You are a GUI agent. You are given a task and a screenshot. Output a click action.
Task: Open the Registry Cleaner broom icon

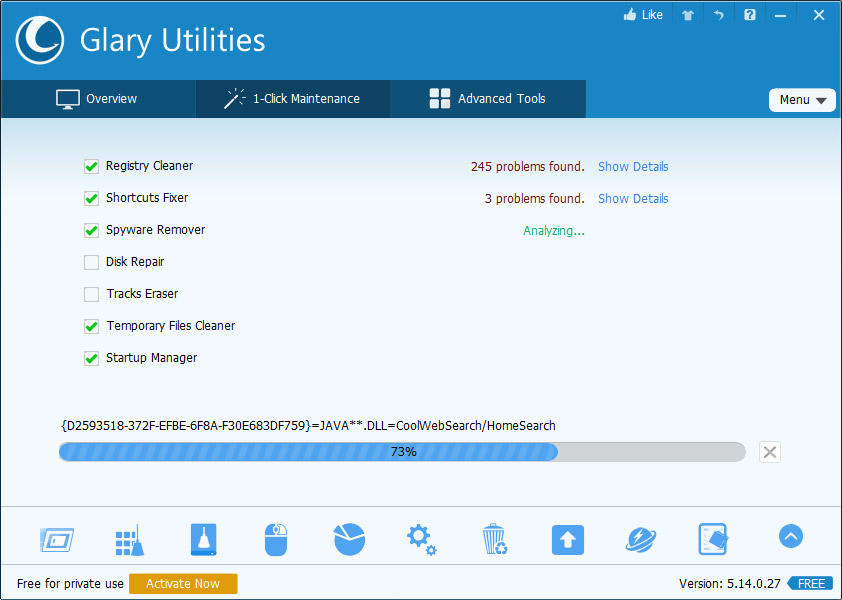click(130, 540)
